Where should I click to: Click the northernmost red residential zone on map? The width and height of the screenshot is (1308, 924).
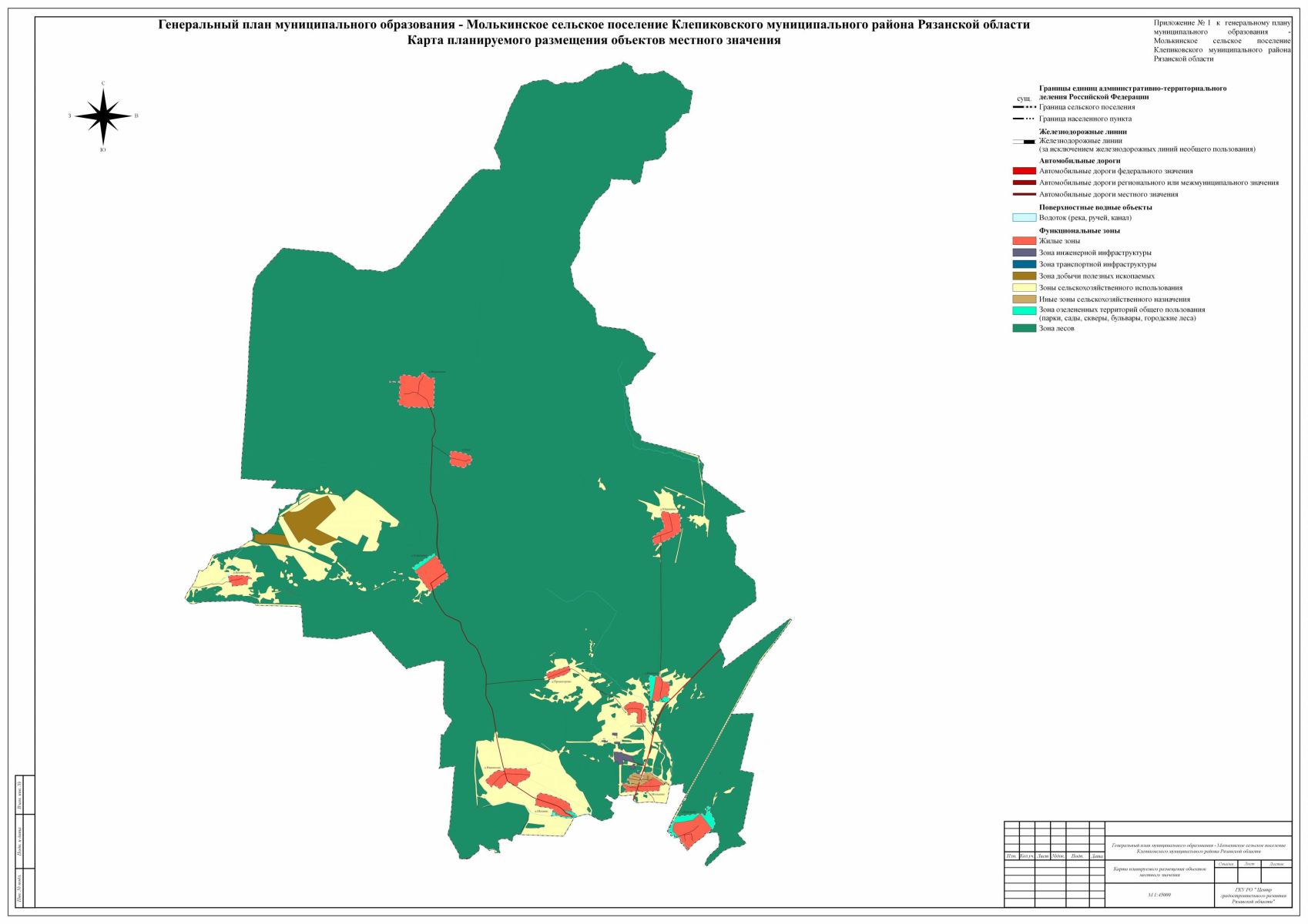[x=417, y=390]
